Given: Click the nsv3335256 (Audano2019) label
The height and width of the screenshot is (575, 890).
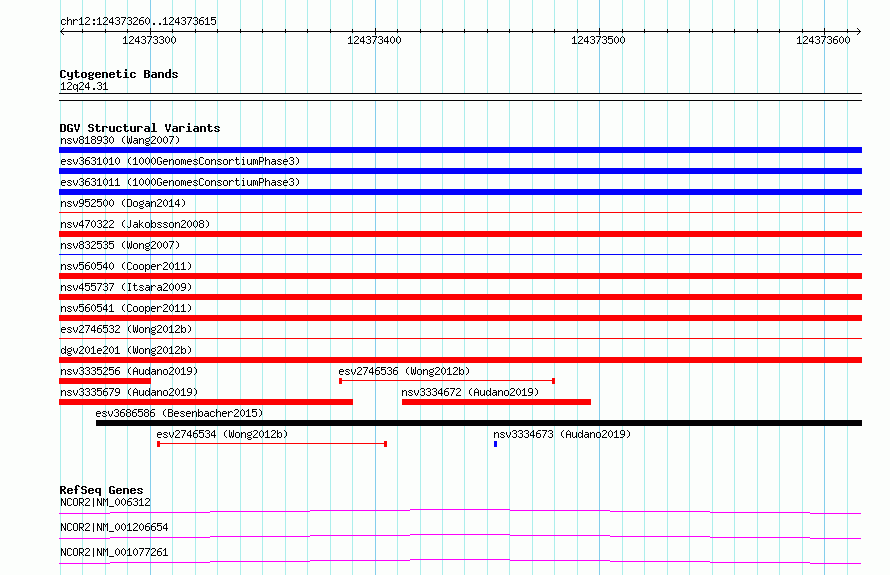Looking at the screenshot, I should (129, 371).
